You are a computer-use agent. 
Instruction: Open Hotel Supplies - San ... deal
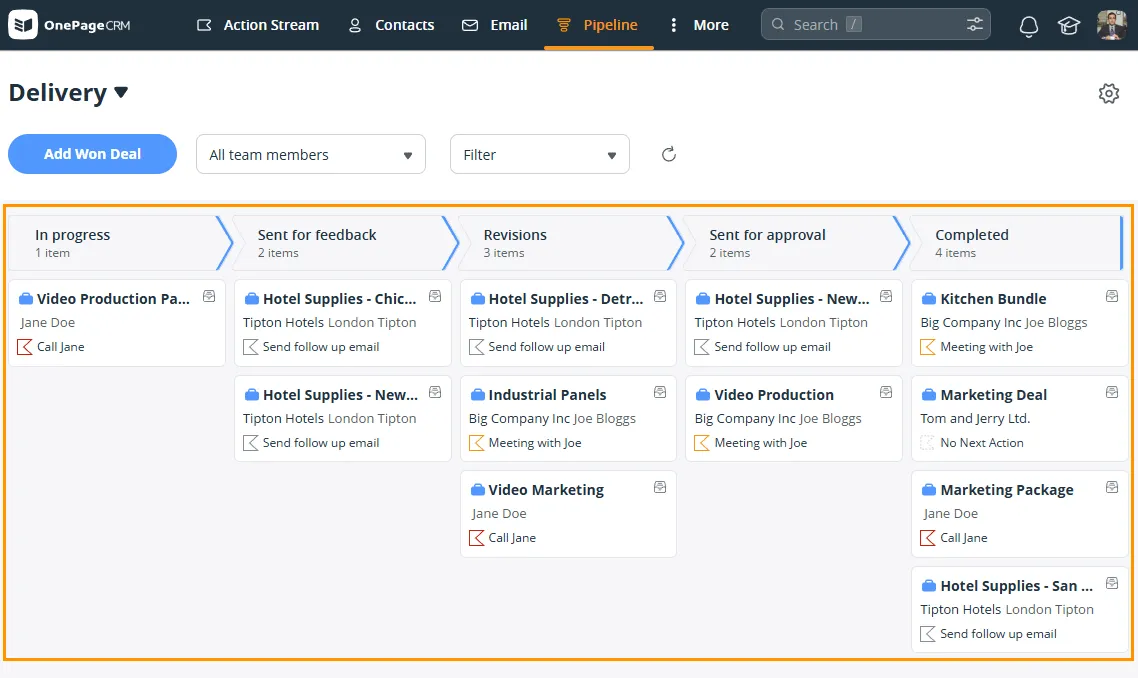click(x=1016, y=587)
